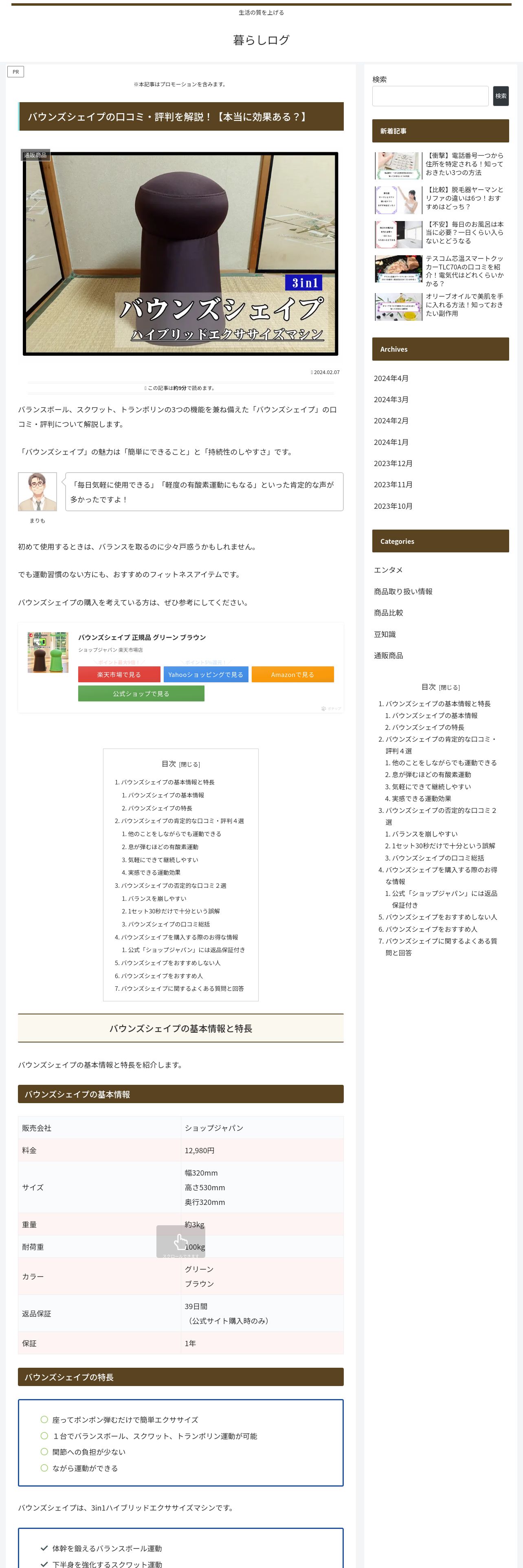Image resolution: width=523 pixels, height=1568 pixels.
Task: Select the 約3kg weight cell
Action: coord(262,1225)
